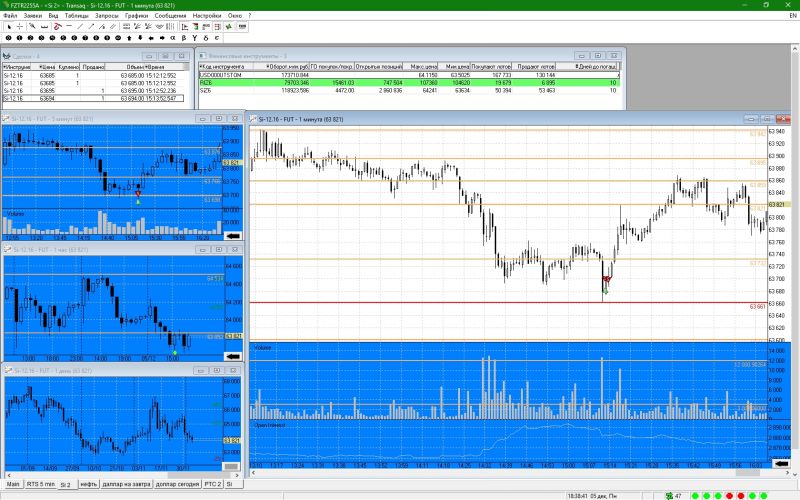Switch to the RTS 5 min tab

40,484
